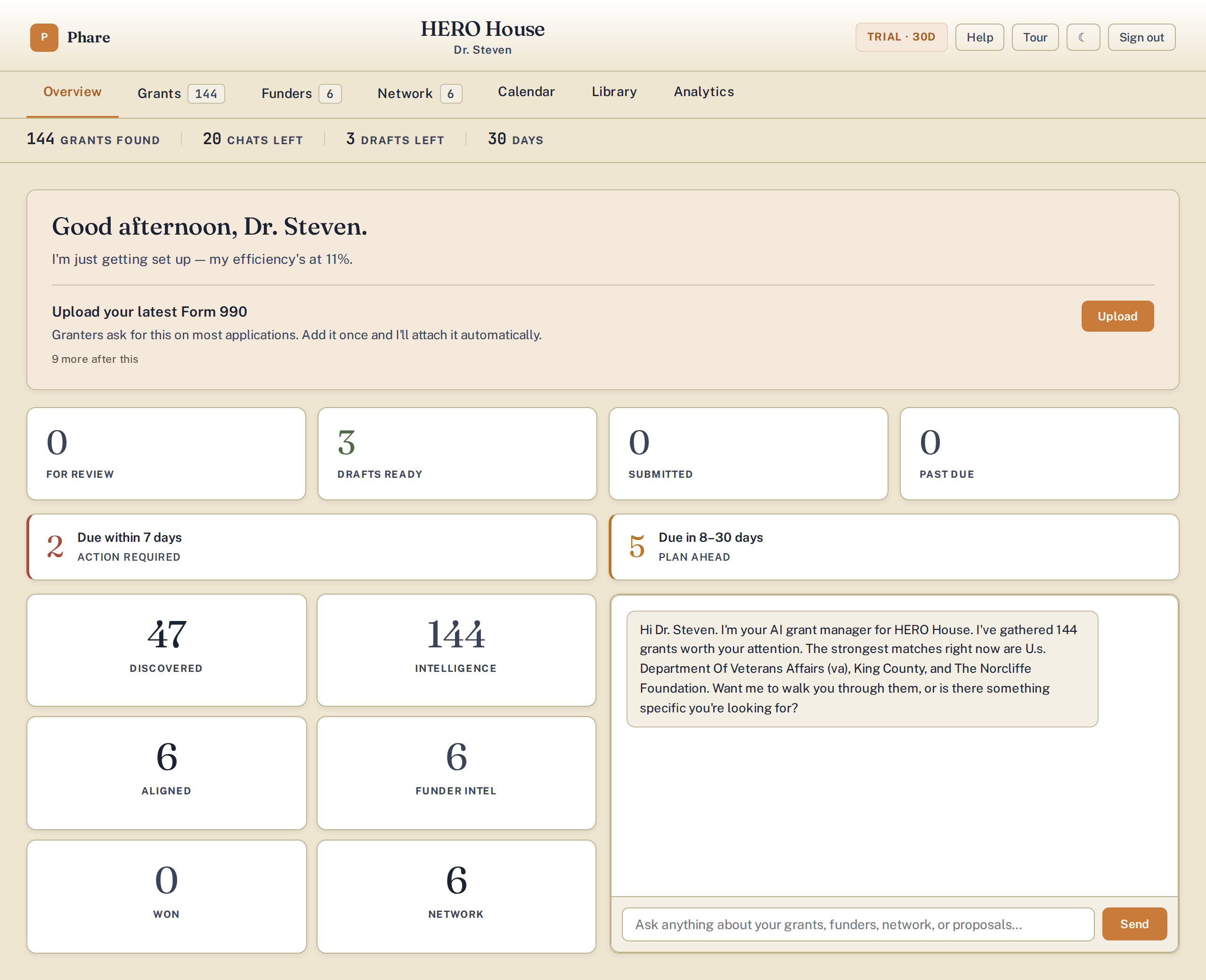This screenshot has height=980, width=1206.
Task: Open the Funders tab
Action: [301, 93]
